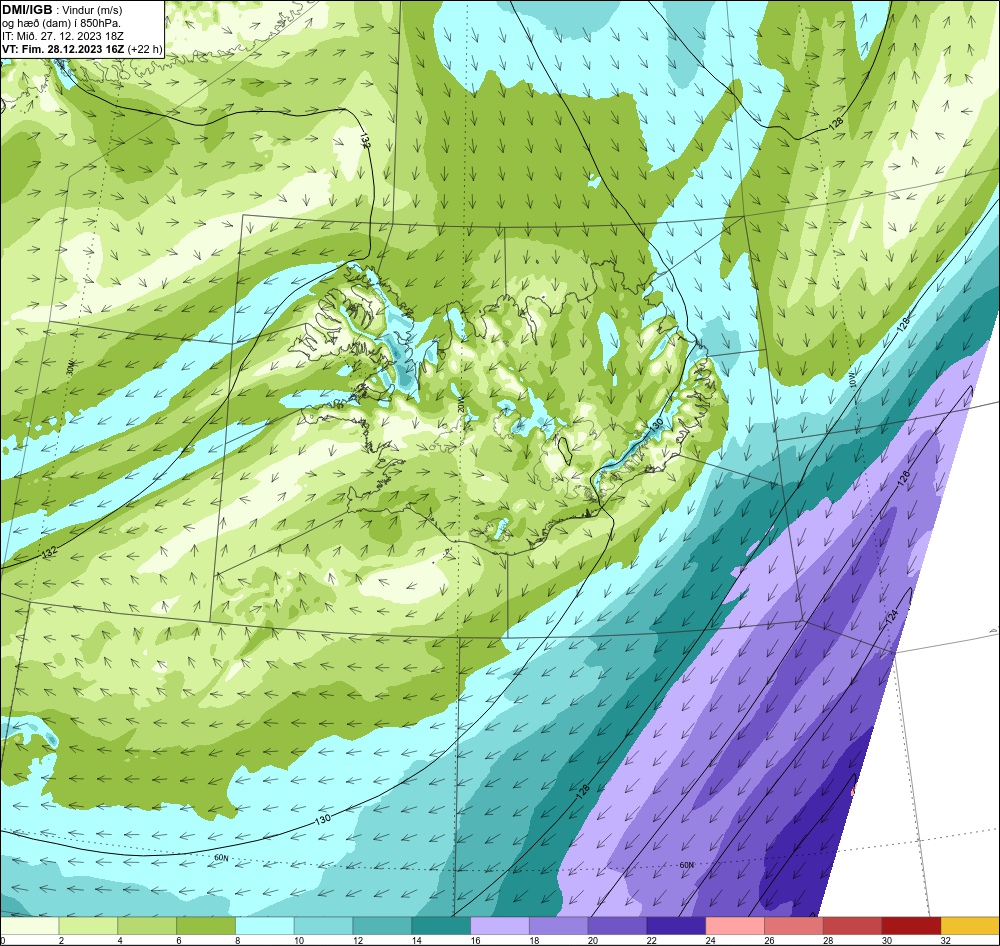Viewport: 1000px width, 946px height.
Task: Pick the 28–30 m/s red legend swatch
Action: 853,926
